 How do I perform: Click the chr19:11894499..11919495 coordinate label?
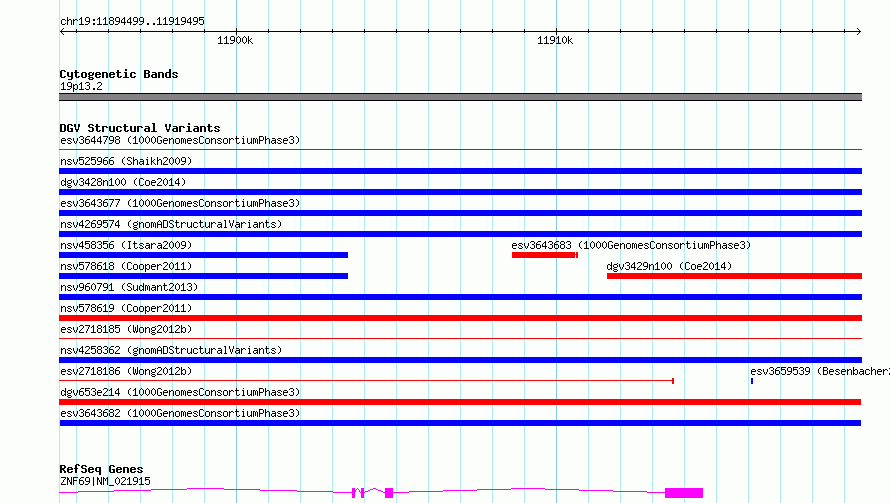(132, 22)
